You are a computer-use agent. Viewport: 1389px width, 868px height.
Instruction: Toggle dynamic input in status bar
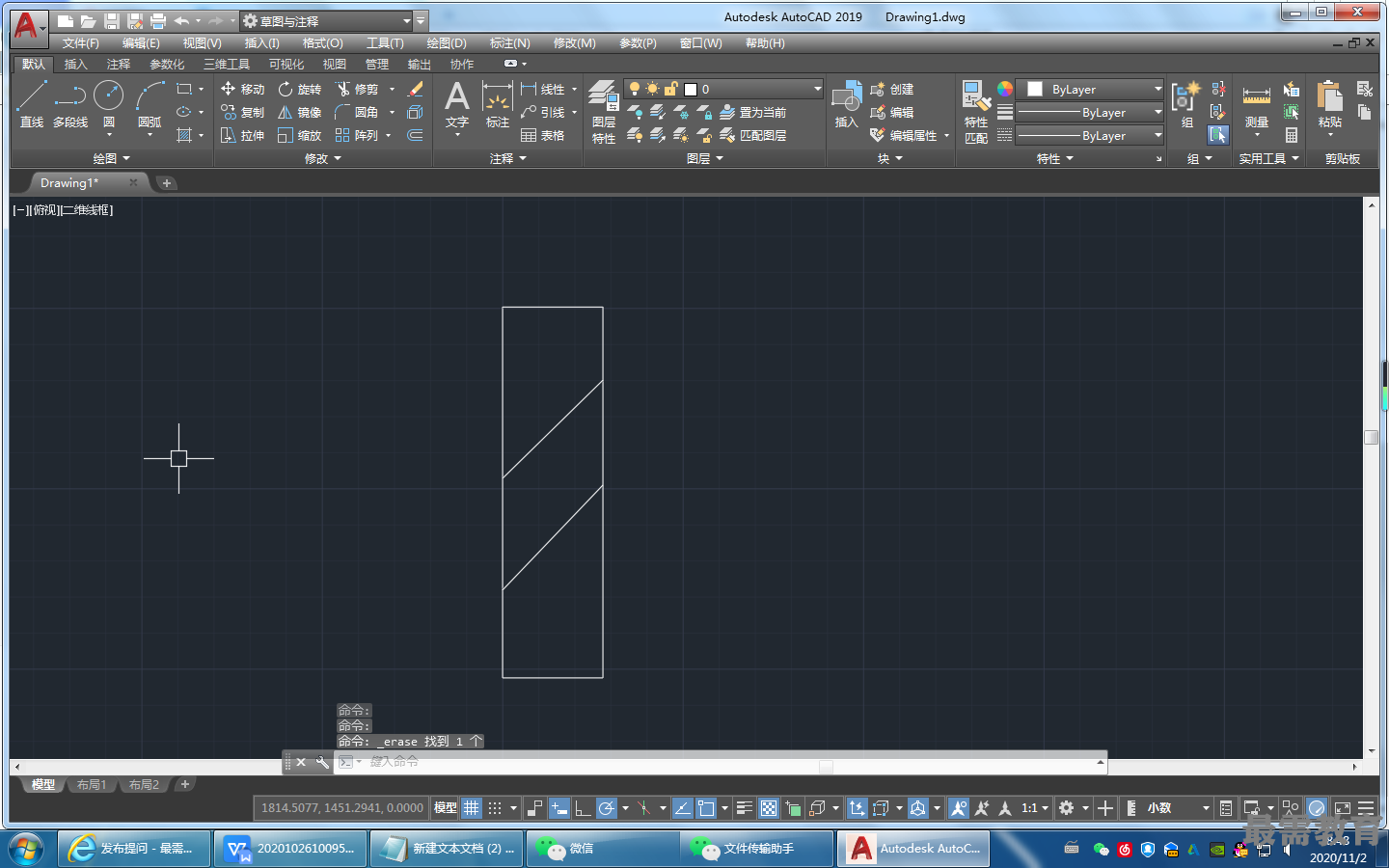(558, 808)
